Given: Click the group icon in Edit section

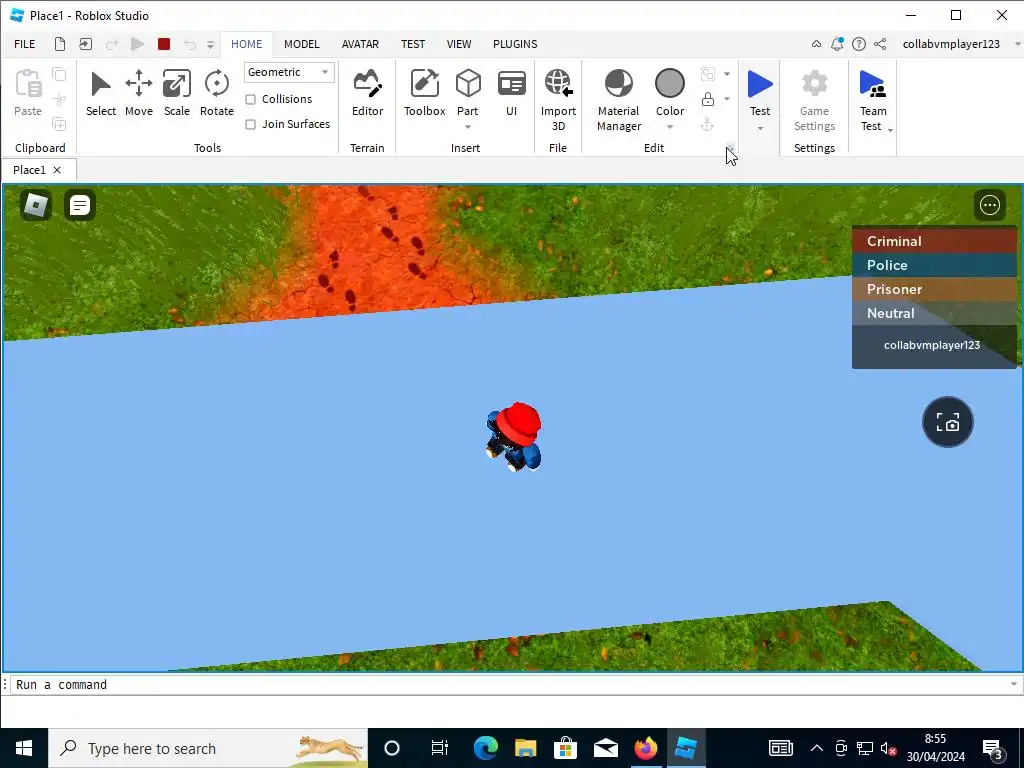Looking at the screenshot, I should click(x=707, y=74).
